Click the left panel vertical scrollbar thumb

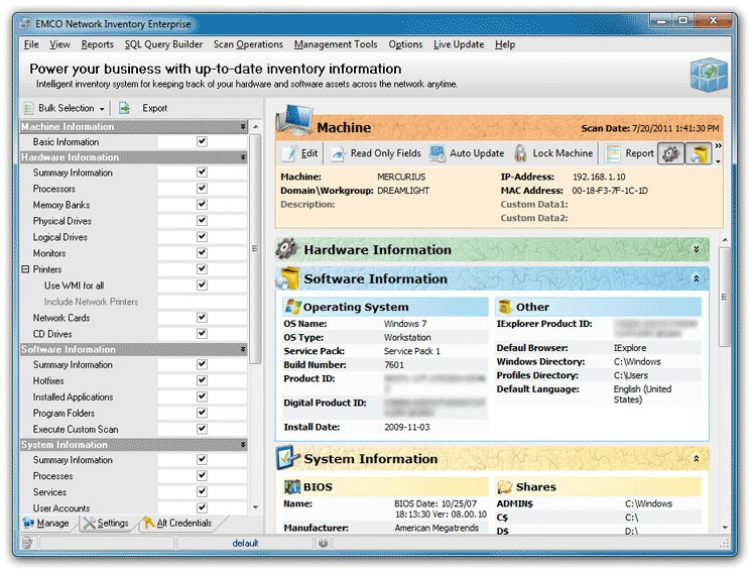(255, 249)
